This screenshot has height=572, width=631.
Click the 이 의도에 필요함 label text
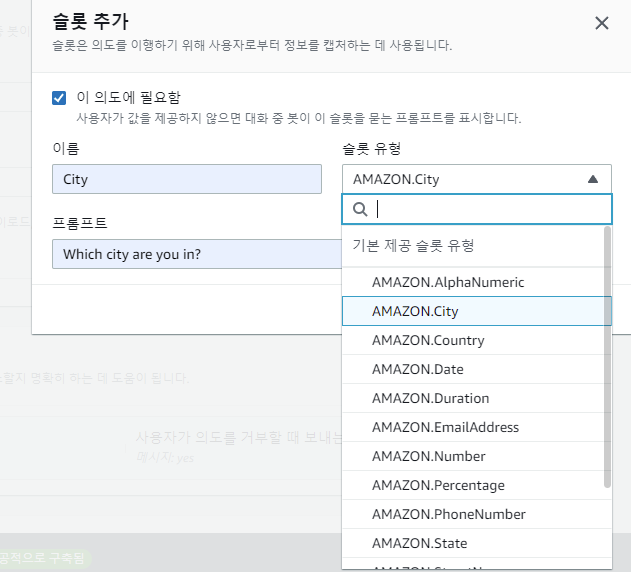point(129,97)
